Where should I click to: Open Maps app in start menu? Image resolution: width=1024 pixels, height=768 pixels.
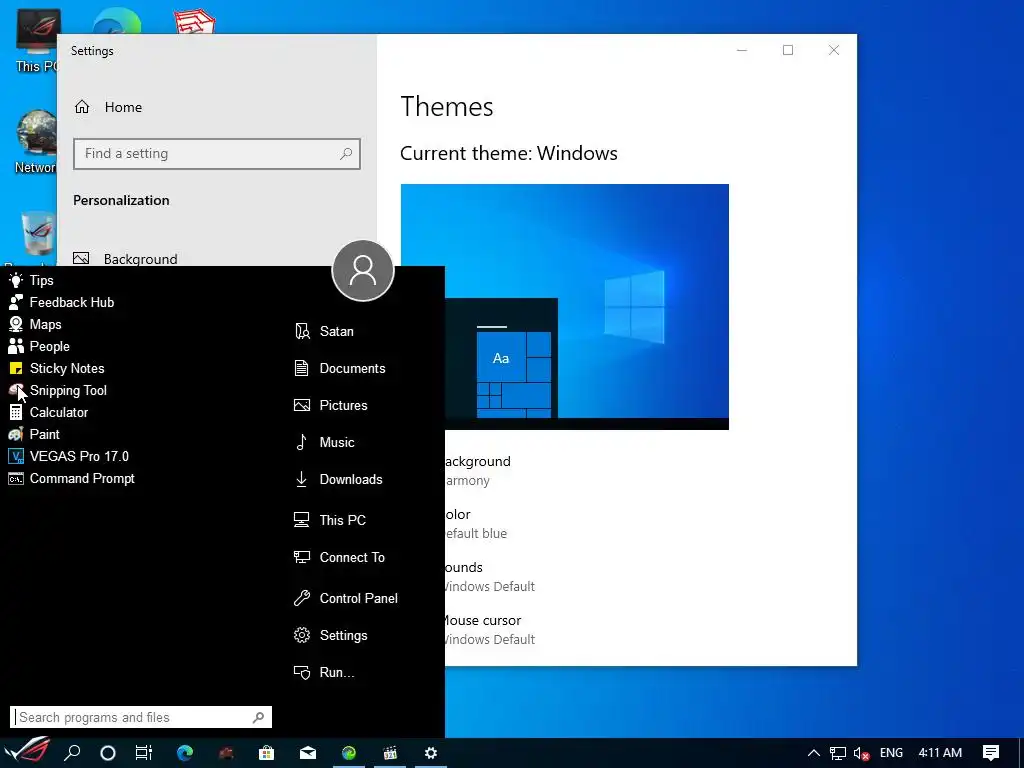[x=35, y=325]
